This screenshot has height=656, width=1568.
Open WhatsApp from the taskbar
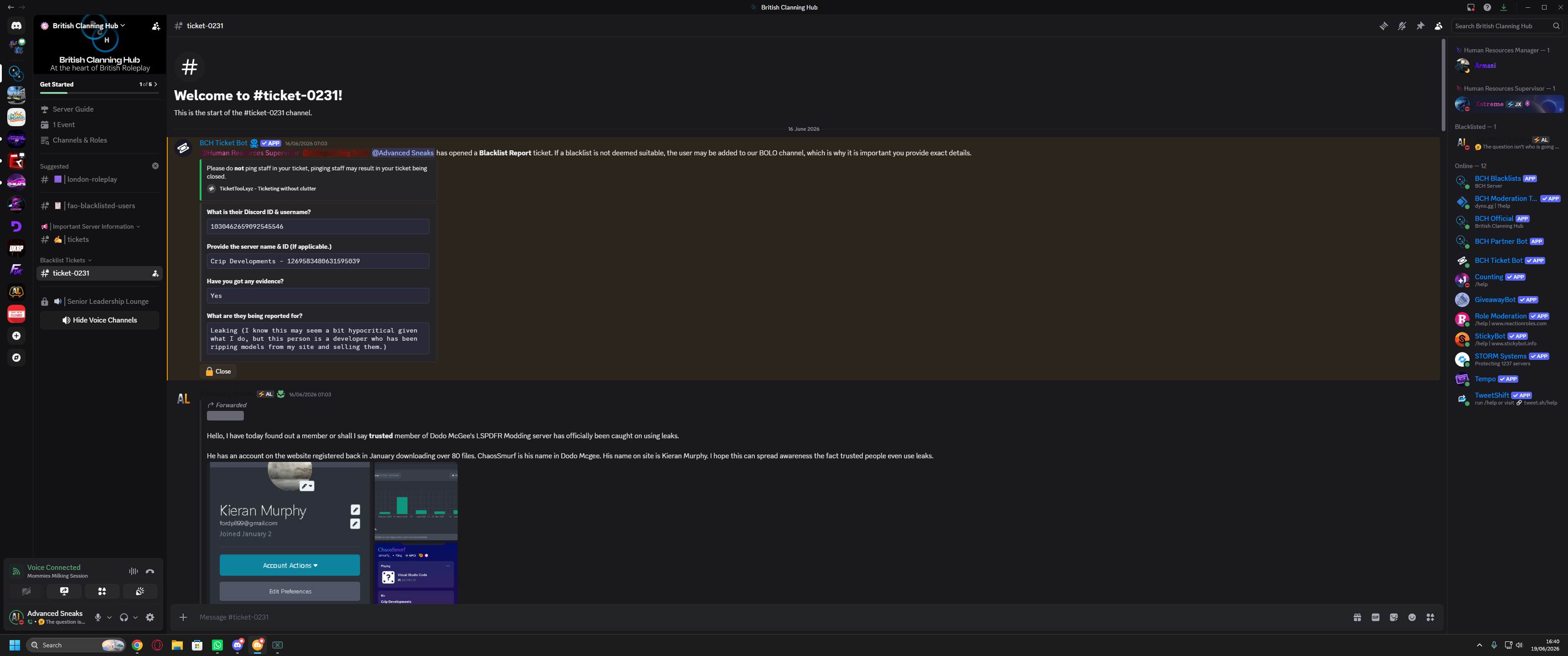tap(217, 646)
